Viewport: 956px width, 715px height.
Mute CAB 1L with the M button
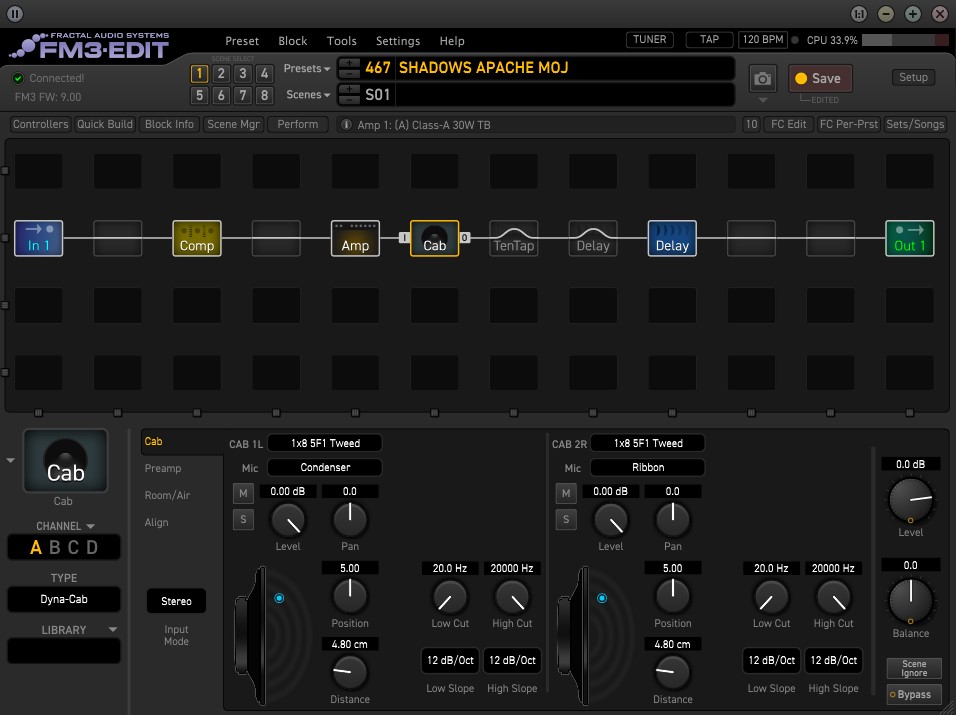click(x=243, y=493)
